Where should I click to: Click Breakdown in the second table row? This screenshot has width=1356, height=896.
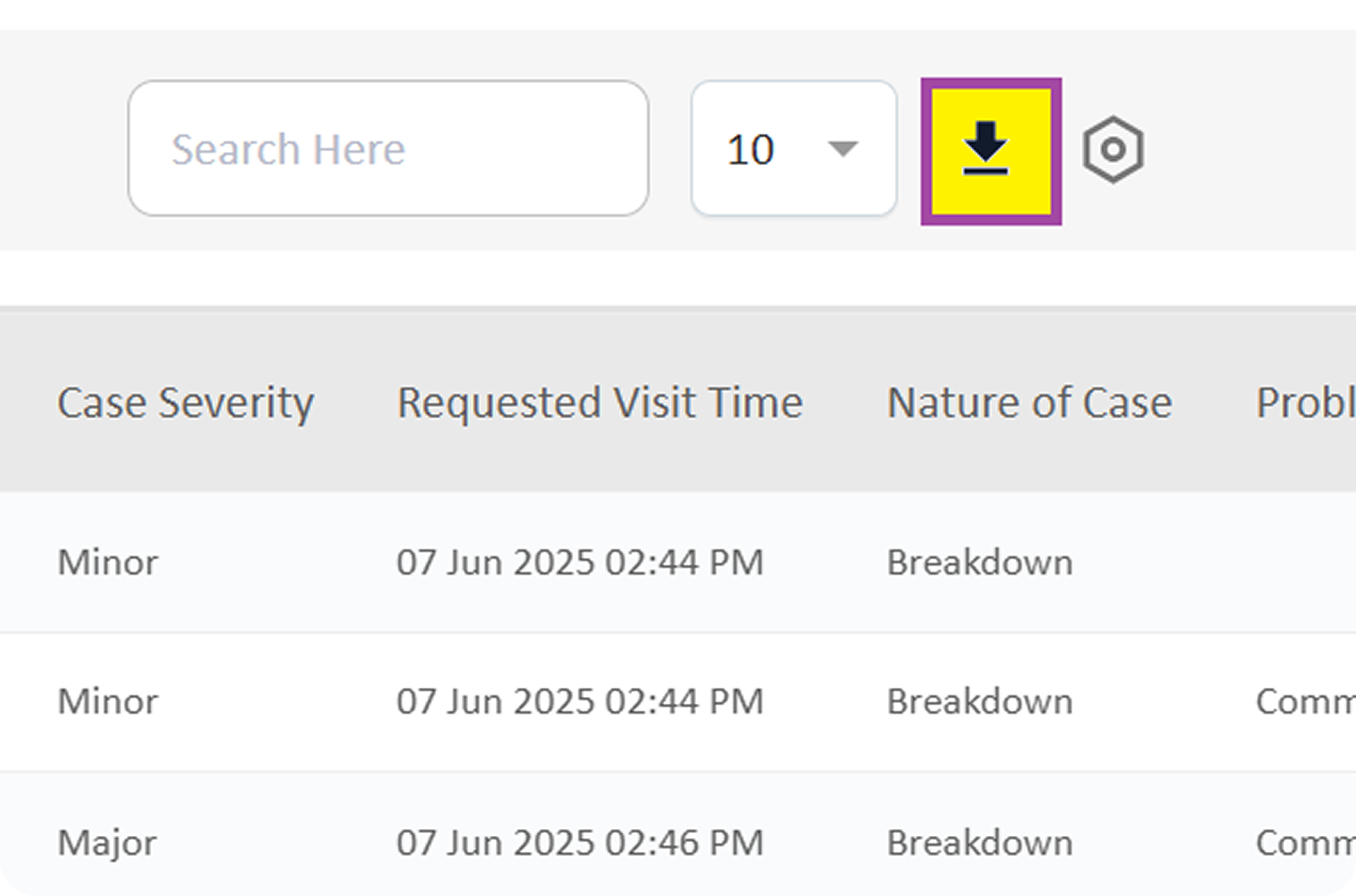click(979, 702)
